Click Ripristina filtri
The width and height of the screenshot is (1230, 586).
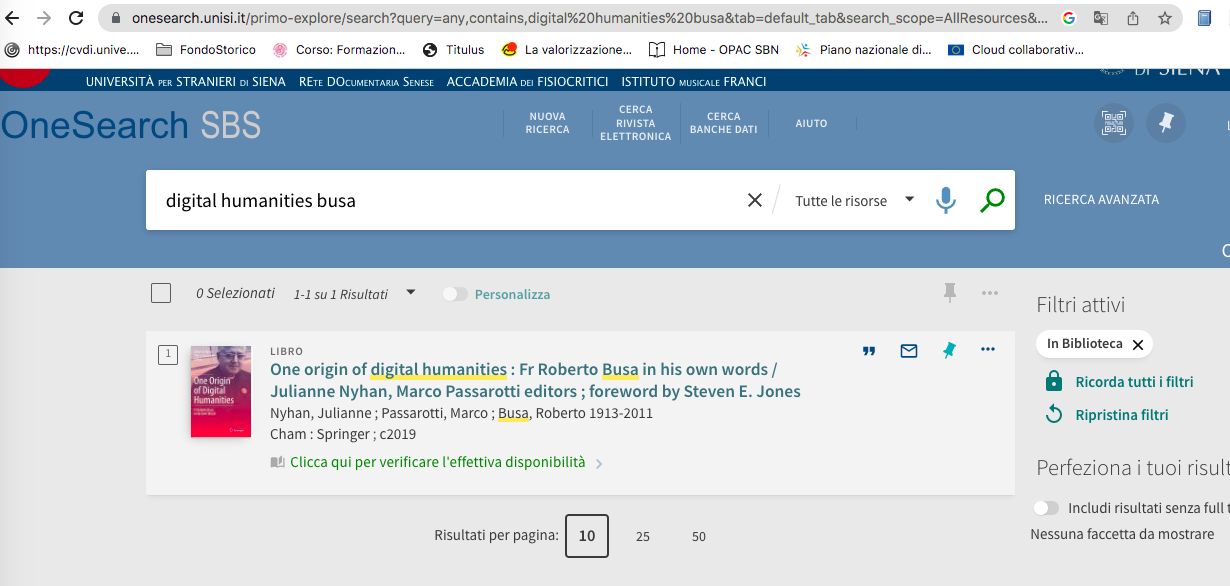(1122, 414)
